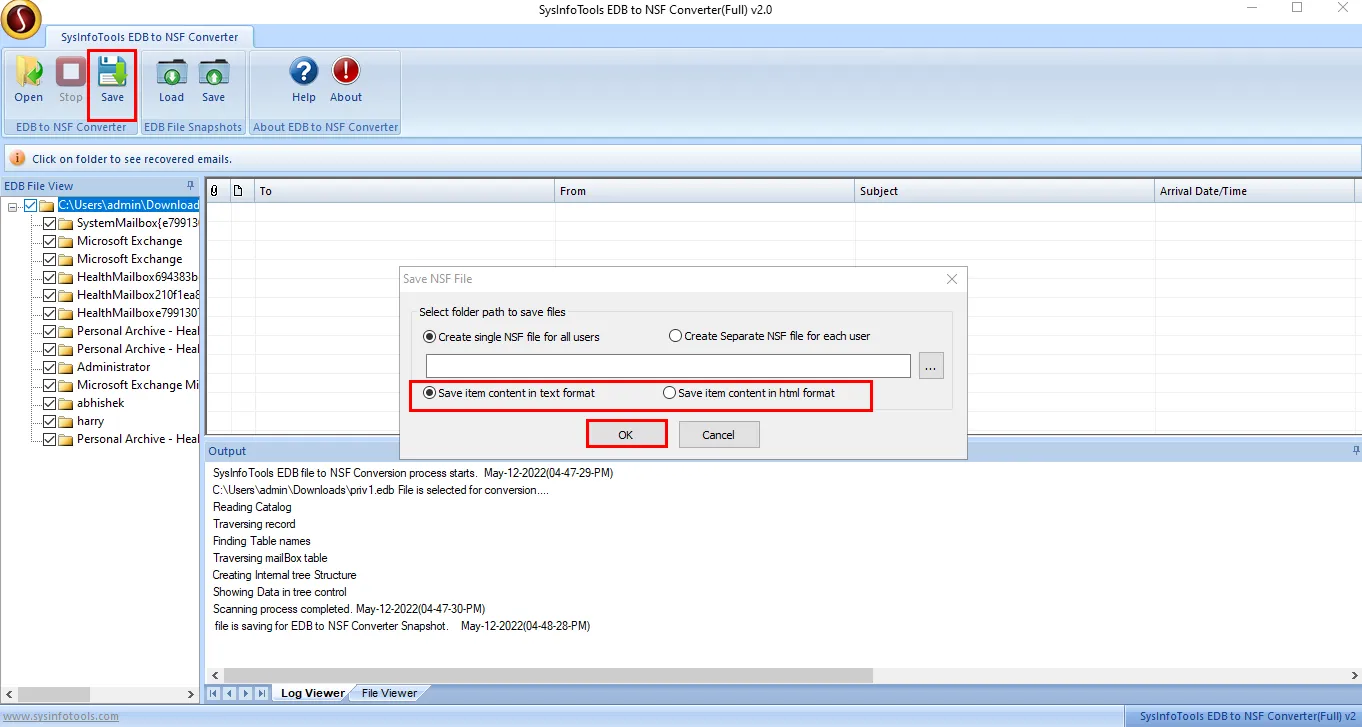Pin the Output pane
Image resolution: width=1362 pixels, height=727 pixels.
pyautogui.click(x=1356, y=451)
